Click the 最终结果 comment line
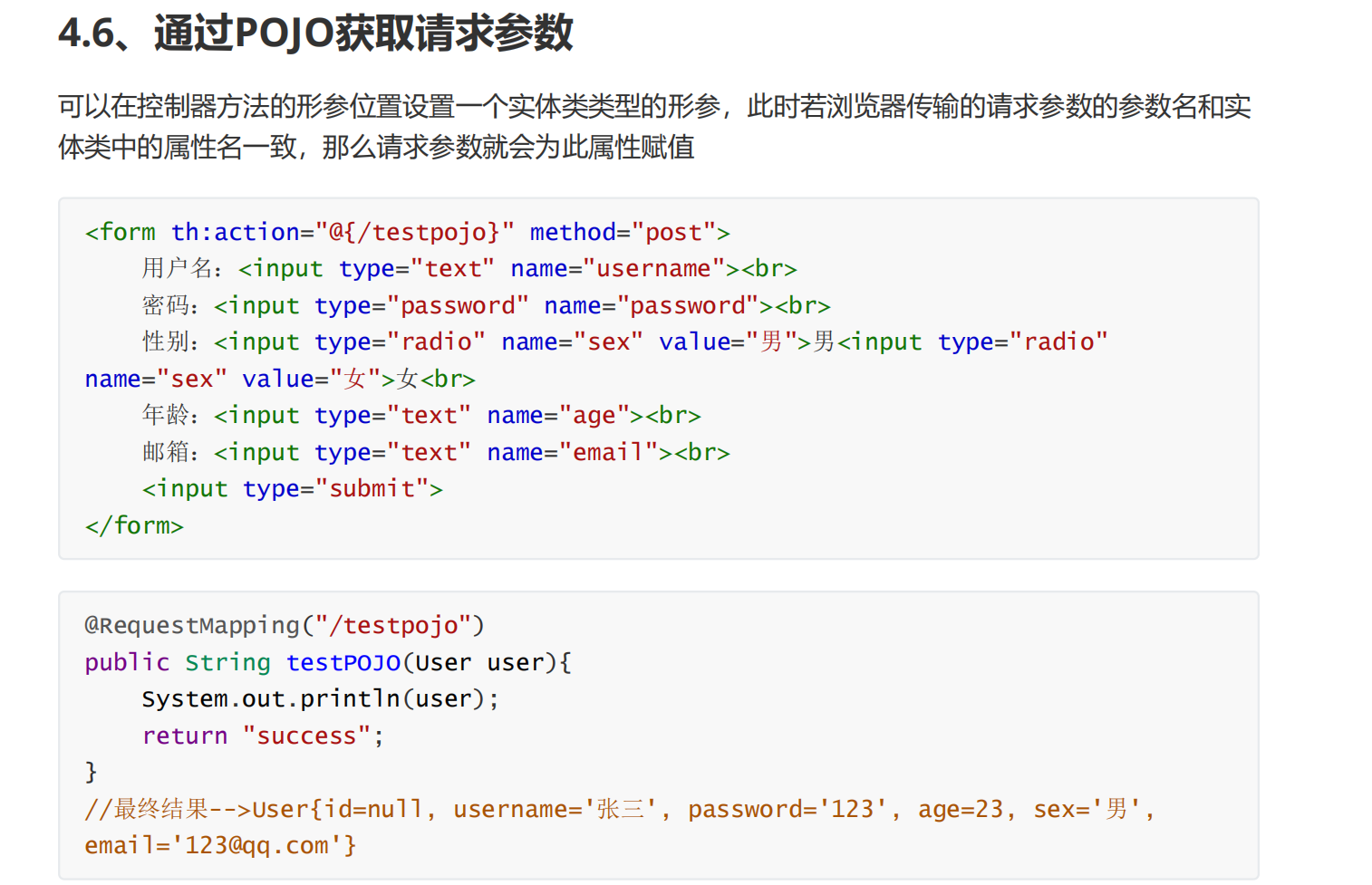The image size is (1372, 885). pyautogui.click(x=619, y=810)
